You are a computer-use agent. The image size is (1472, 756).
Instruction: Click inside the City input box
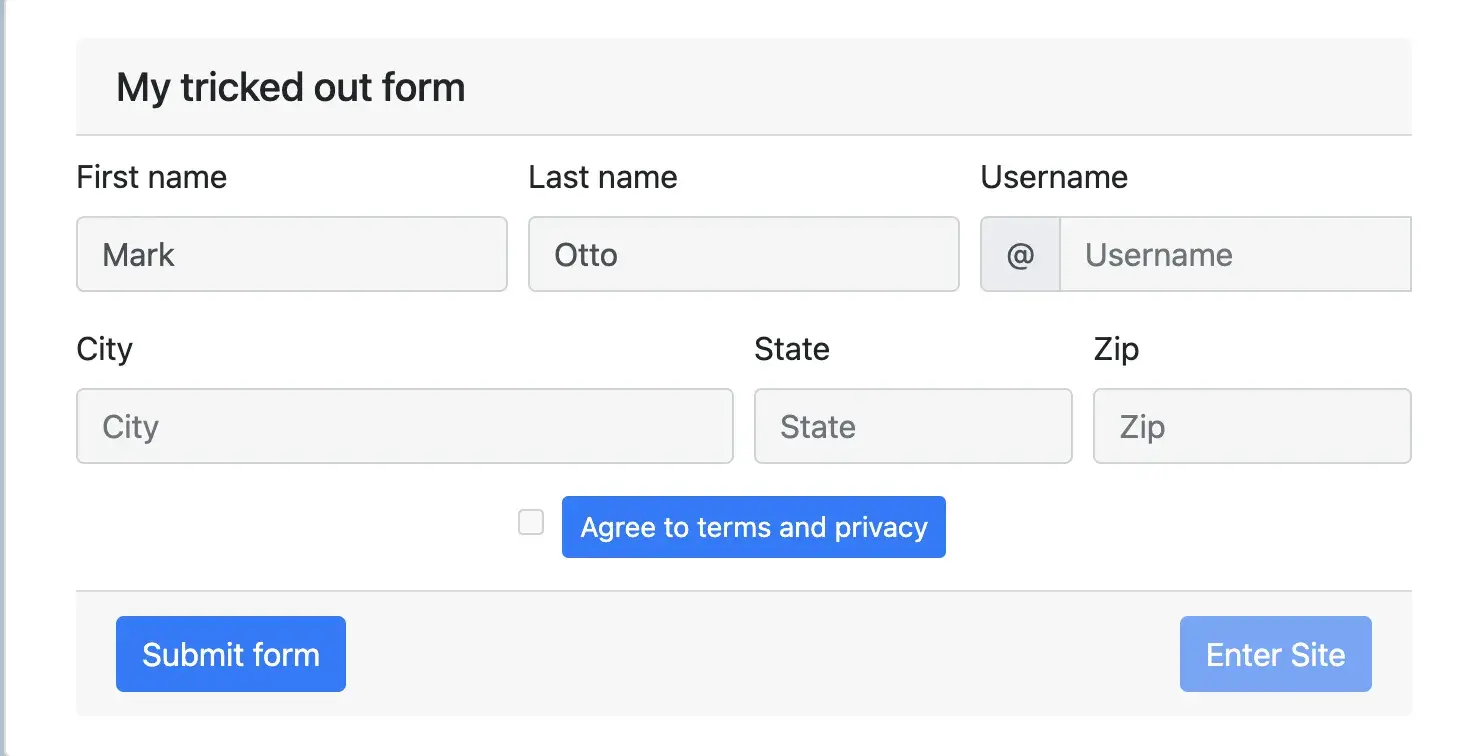click(405, 427)
